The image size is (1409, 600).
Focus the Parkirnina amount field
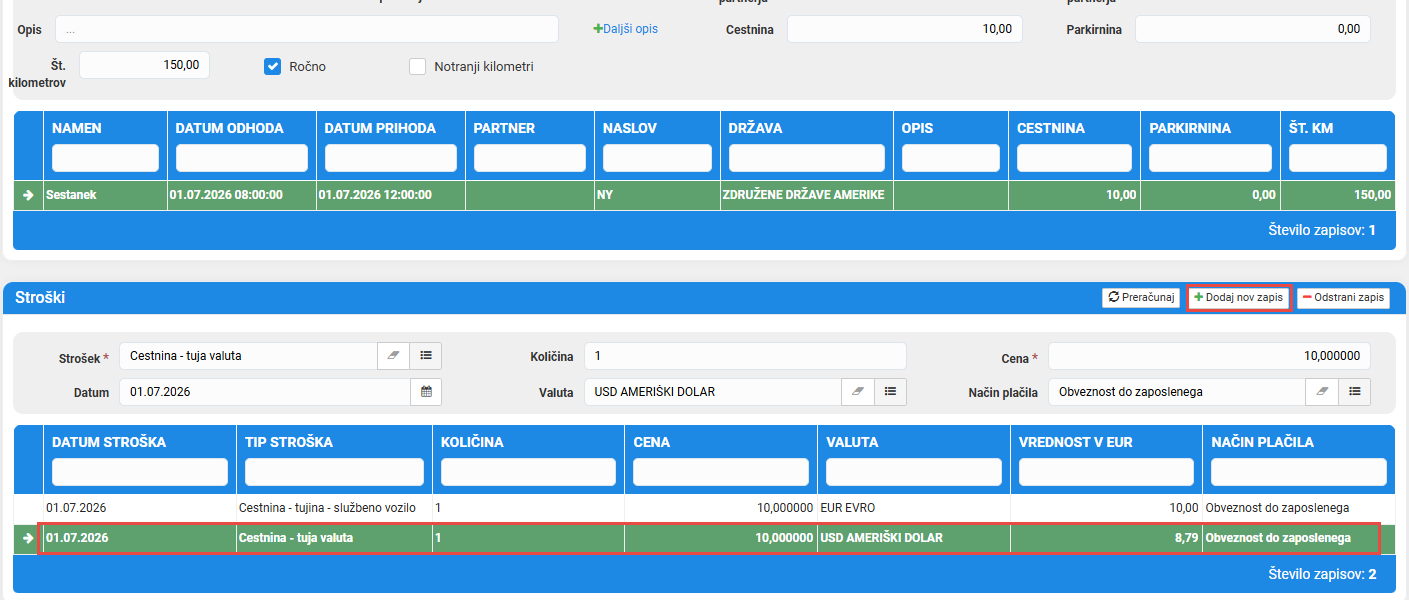[1253, 29]
